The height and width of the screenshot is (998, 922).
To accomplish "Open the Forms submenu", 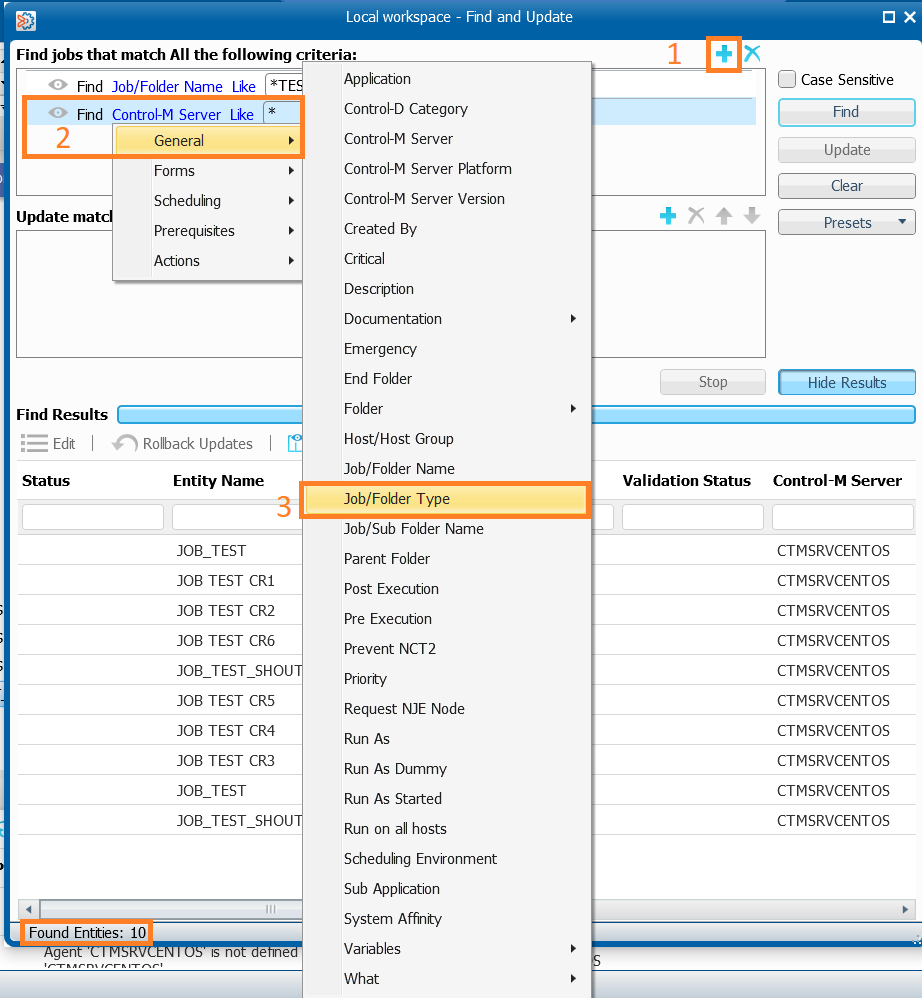I will pos(207,171).
